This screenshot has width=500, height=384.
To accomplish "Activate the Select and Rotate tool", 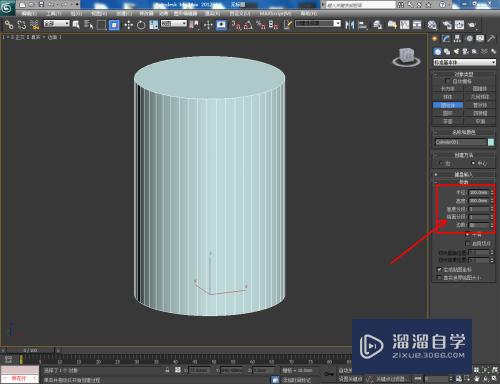I will click(x=141, y=25).
